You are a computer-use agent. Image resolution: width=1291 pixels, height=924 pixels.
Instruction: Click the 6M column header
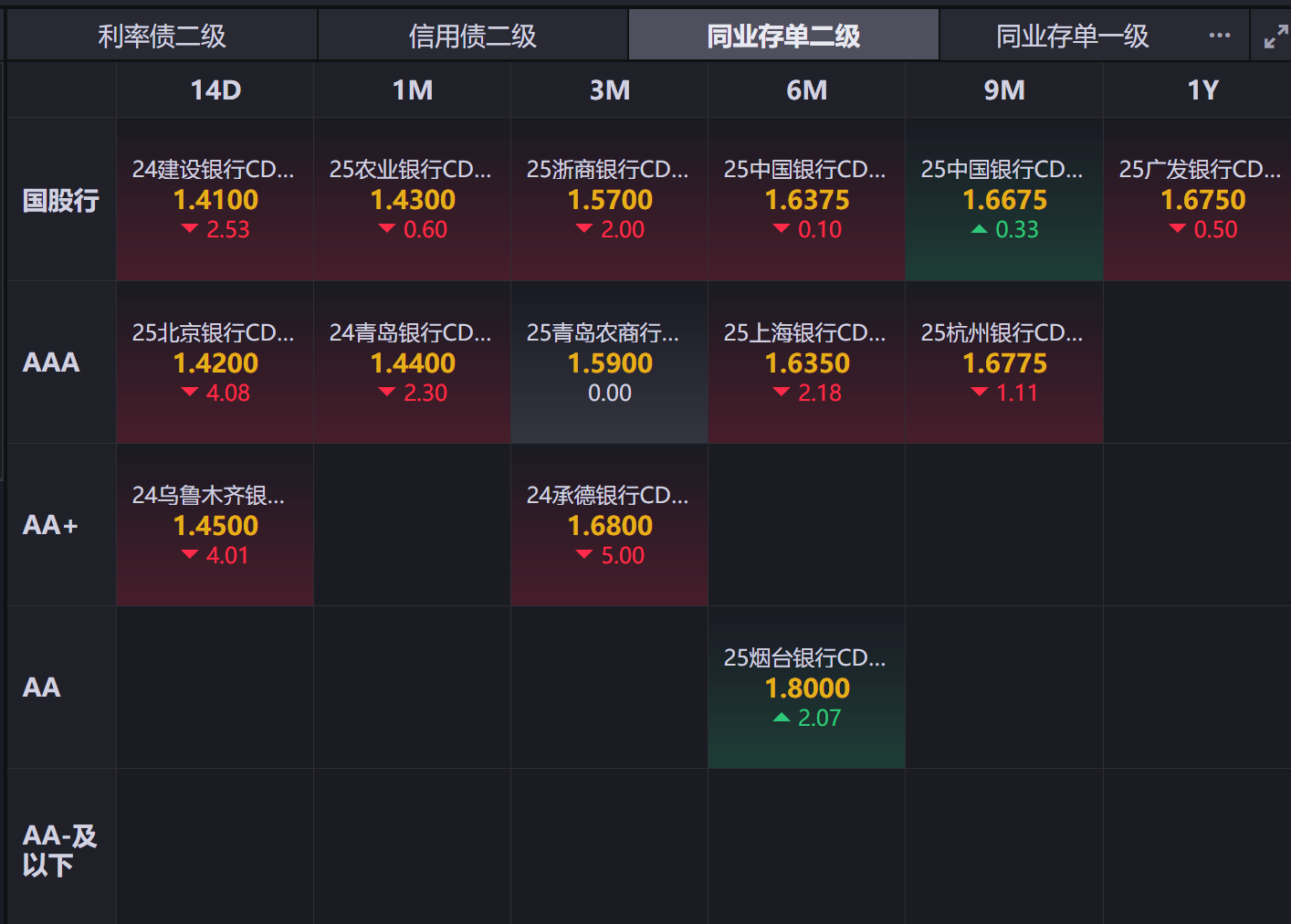coord(807,90)
